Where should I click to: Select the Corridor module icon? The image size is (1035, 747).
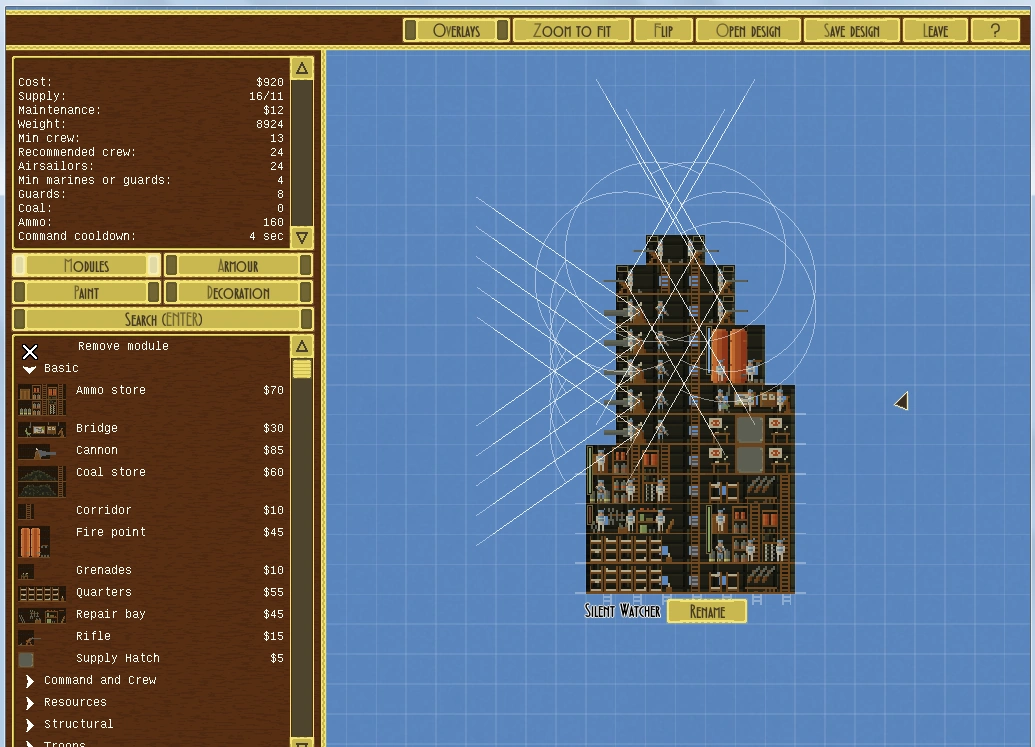coord(26,511)
